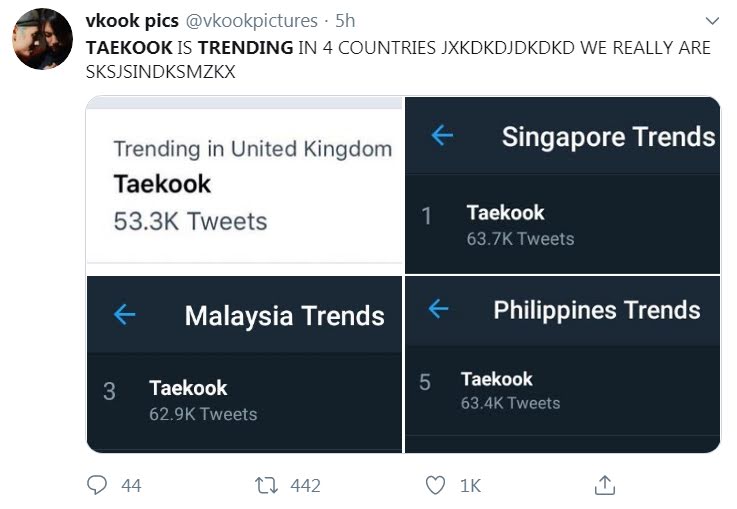Screen dimensions: 737x509
Task: Click the 1K likes count
Action: click(470, 486)
